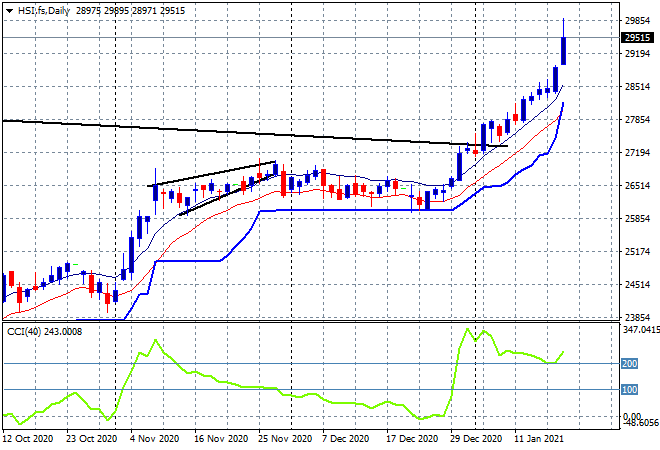
Task: Click the OHLC values 28975 29895 28971 29515
Action: pos(130,11)
